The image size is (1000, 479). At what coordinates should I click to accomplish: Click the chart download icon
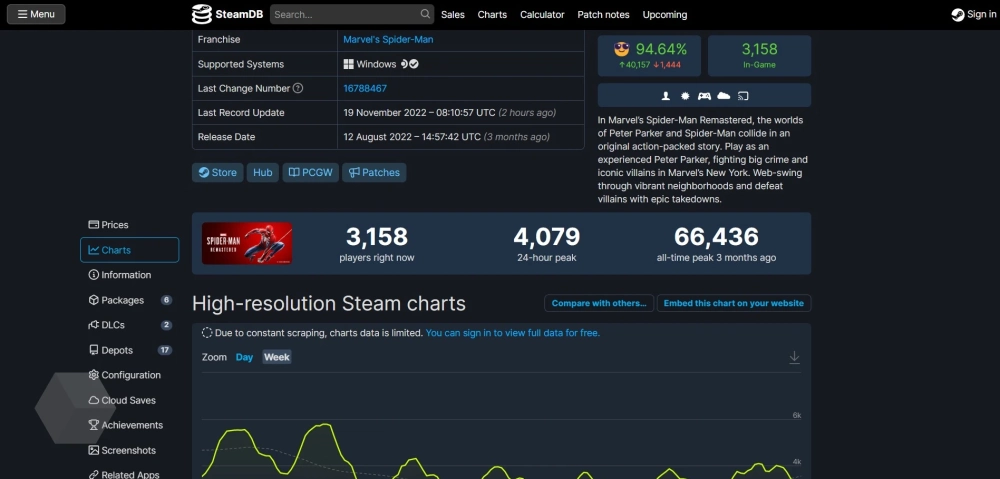coord(795,358)
